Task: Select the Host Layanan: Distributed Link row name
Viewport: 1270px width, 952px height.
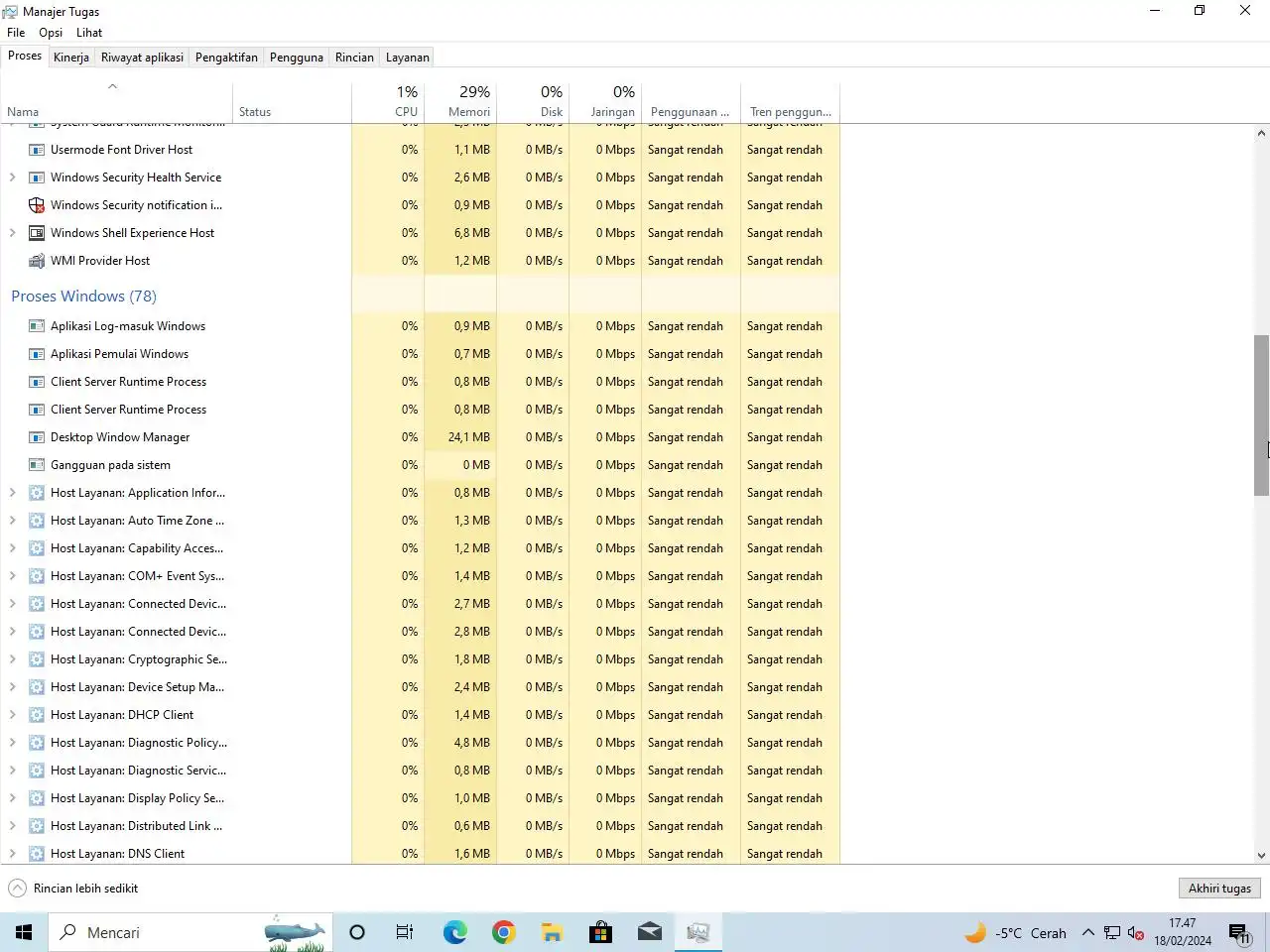Action: click(136, 826)
